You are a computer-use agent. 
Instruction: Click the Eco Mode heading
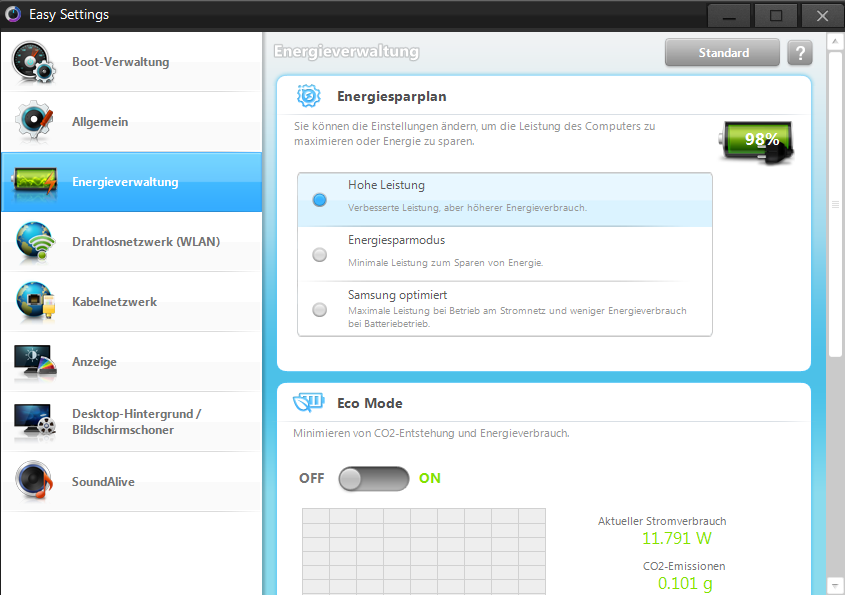click(x=370, y=403)
